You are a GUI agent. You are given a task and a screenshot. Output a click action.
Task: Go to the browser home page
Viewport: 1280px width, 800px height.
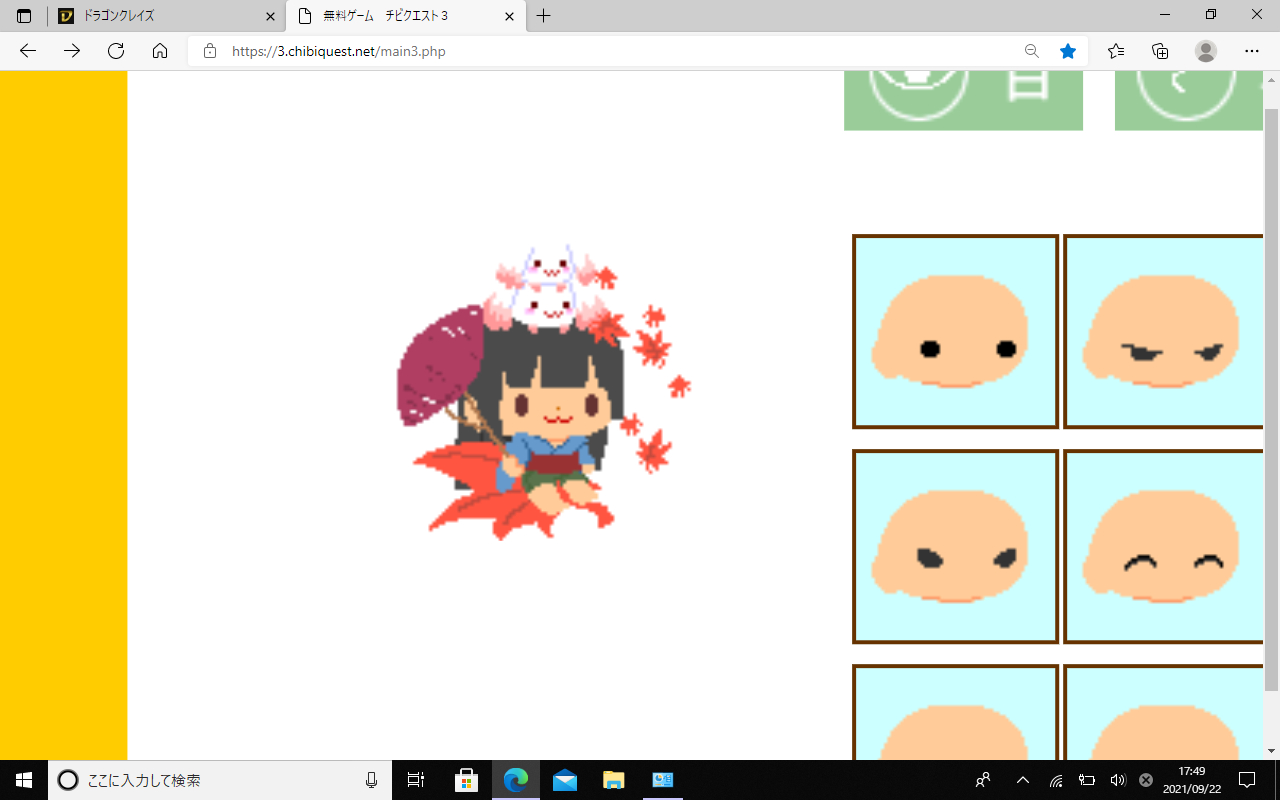tap(160, 51)
